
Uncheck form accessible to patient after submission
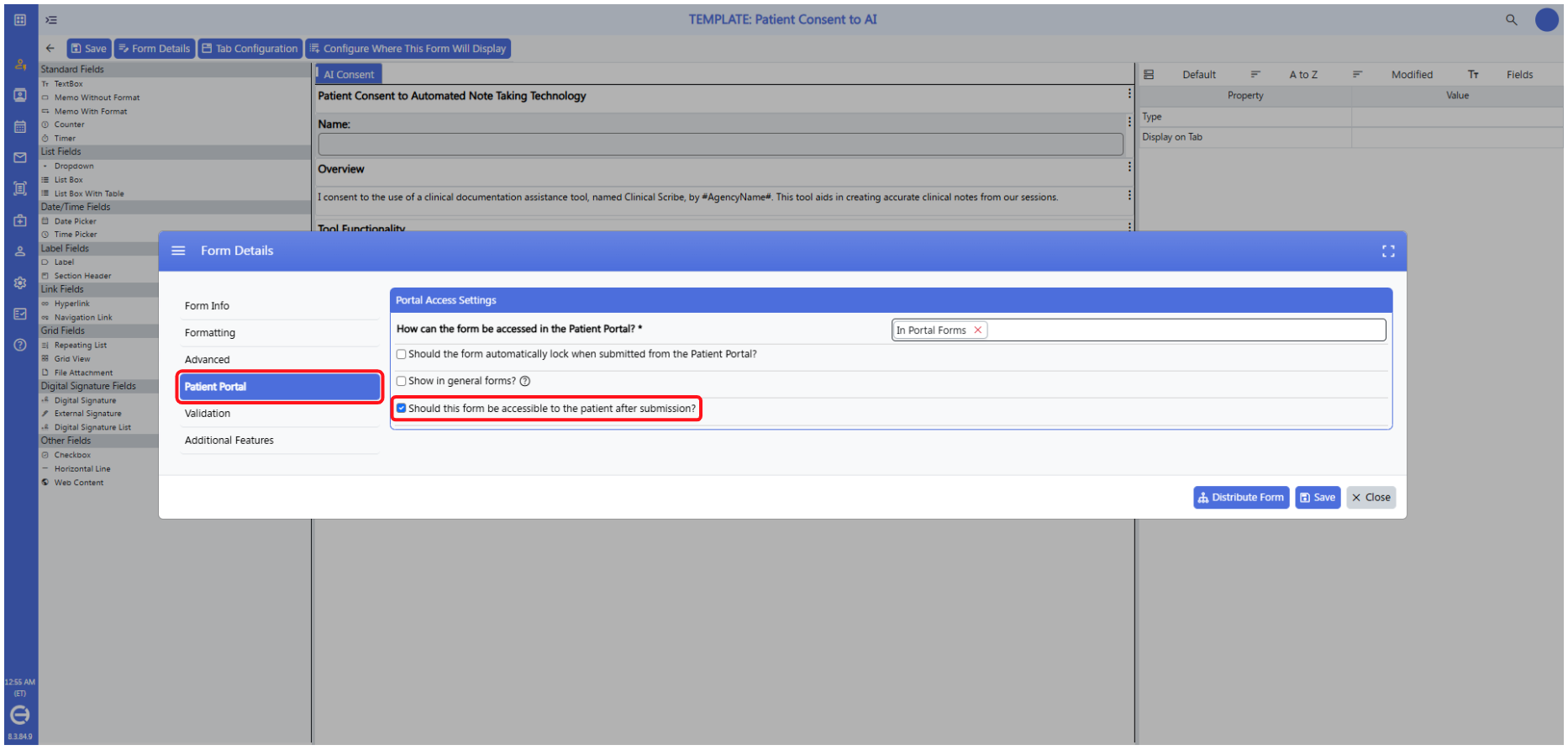[402, 409]
